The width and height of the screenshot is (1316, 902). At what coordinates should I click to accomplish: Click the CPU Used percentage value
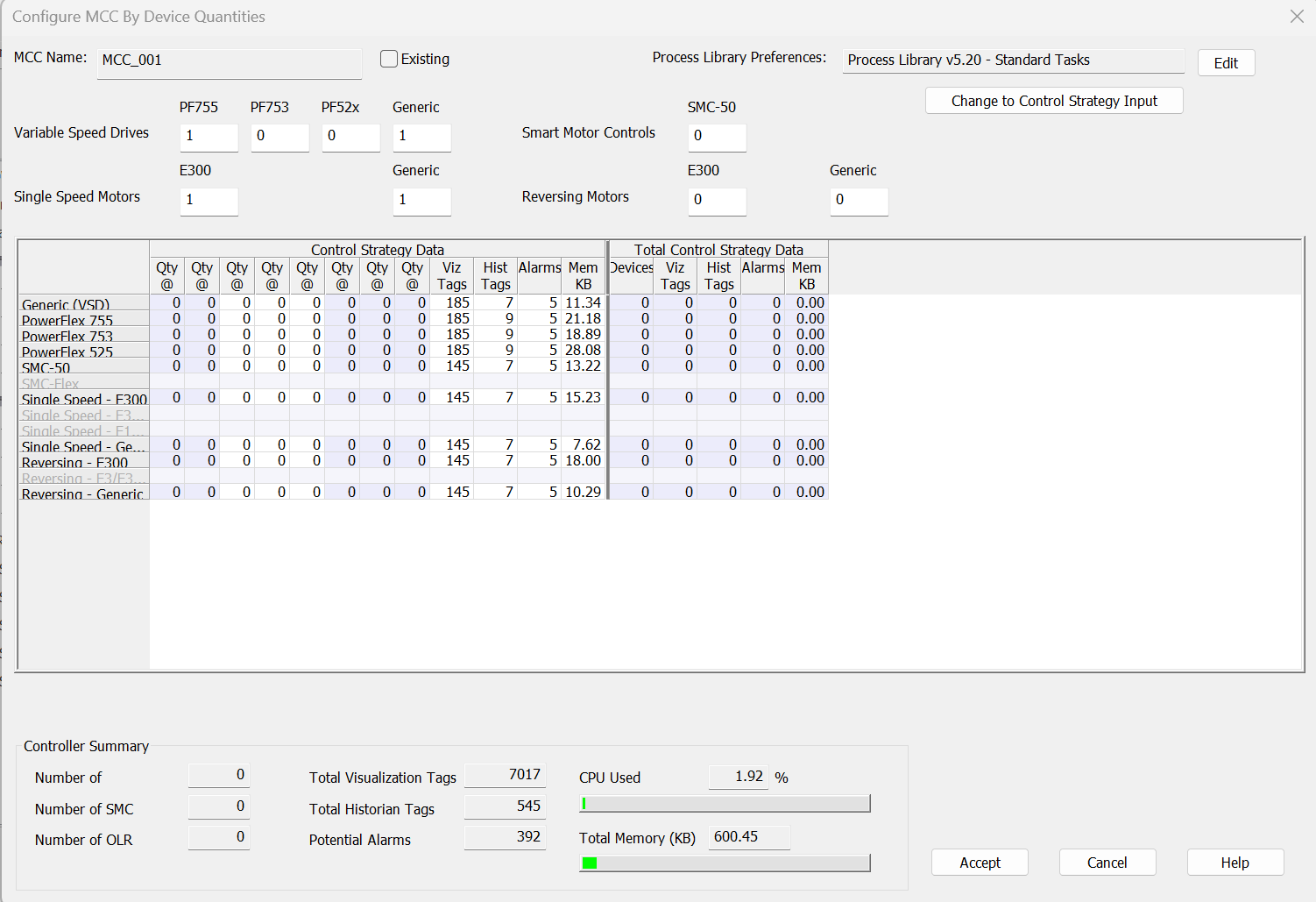[739, 777]
